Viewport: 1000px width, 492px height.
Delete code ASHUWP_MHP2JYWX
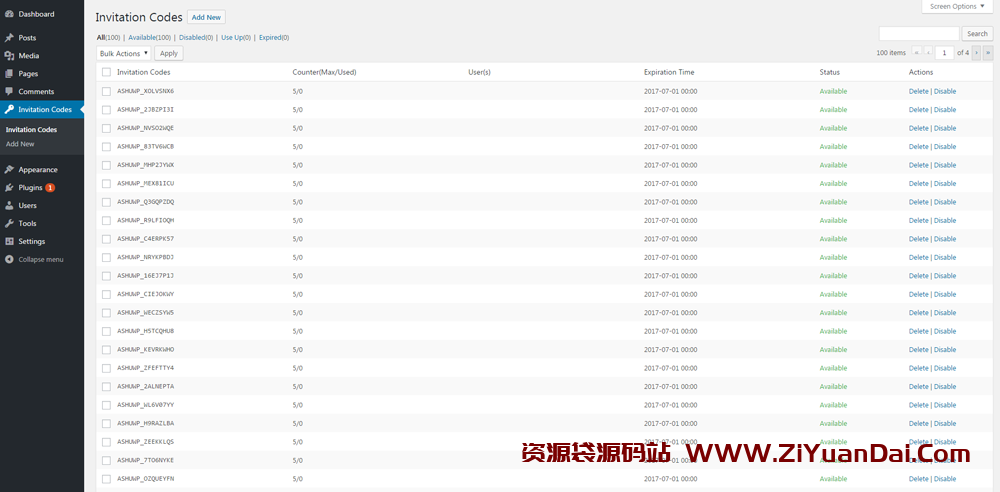(x=918, y=165)
